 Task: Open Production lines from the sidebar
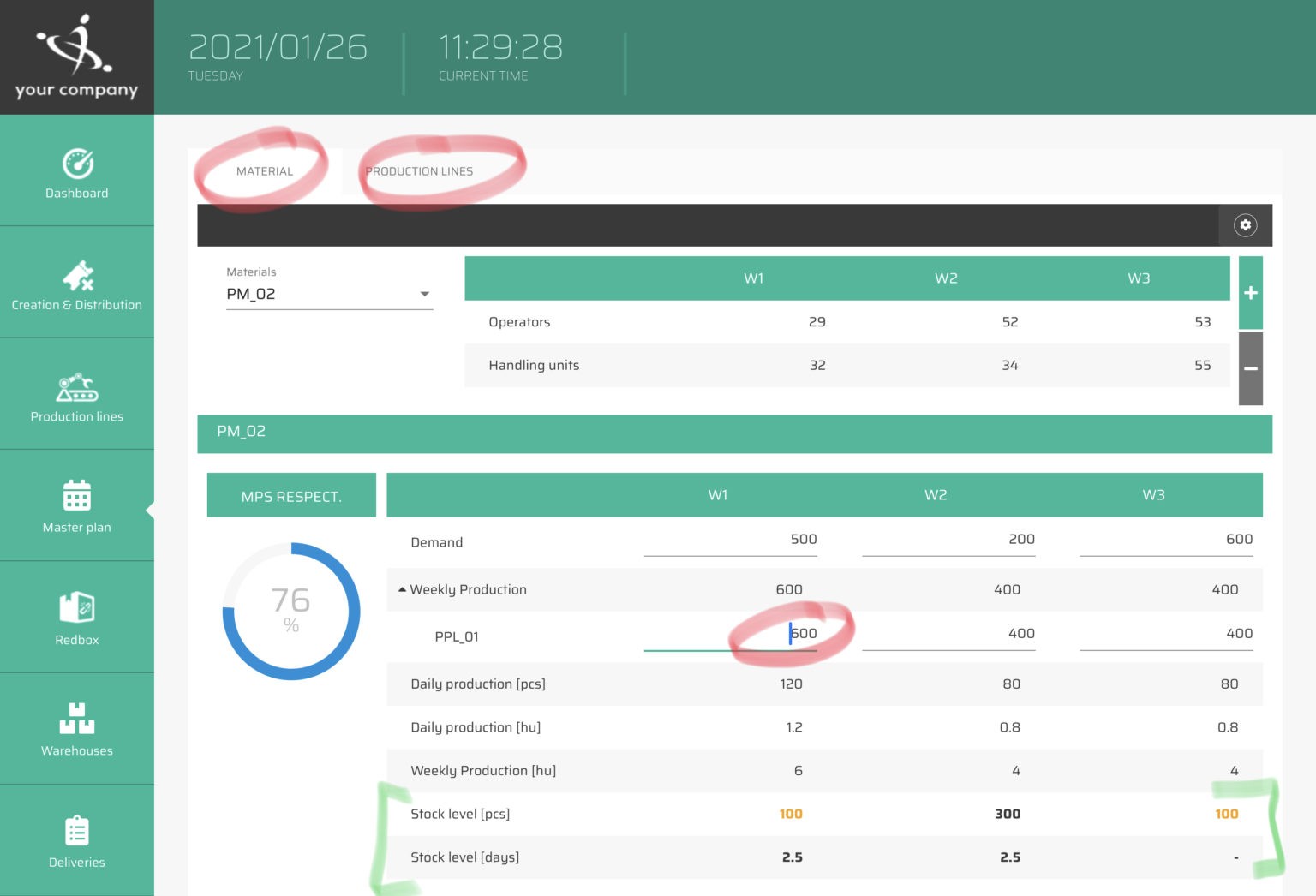(x=77, y=394)
